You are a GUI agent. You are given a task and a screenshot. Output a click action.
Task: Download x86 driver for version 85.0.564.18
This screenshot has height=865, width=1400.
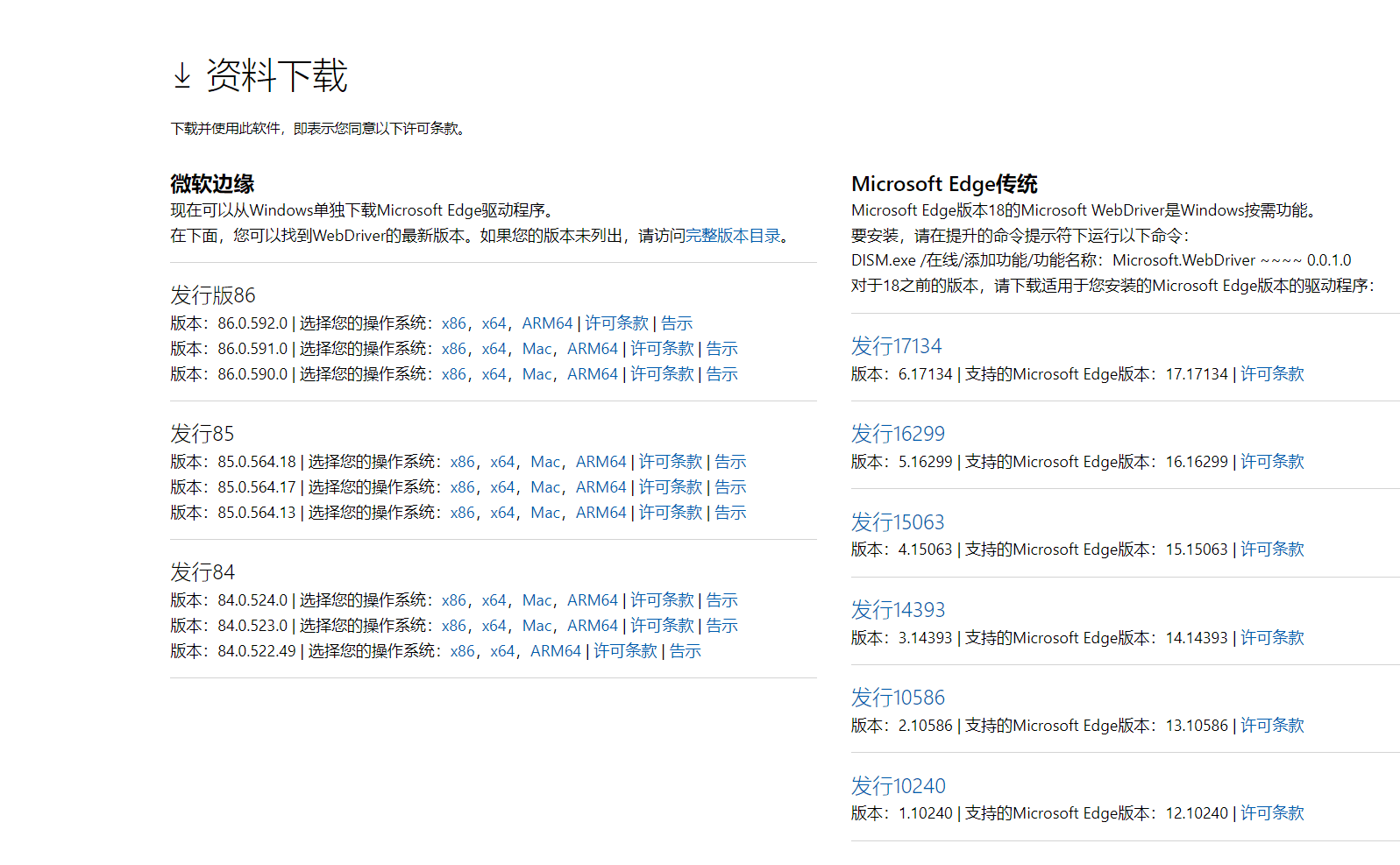(463, 462)
